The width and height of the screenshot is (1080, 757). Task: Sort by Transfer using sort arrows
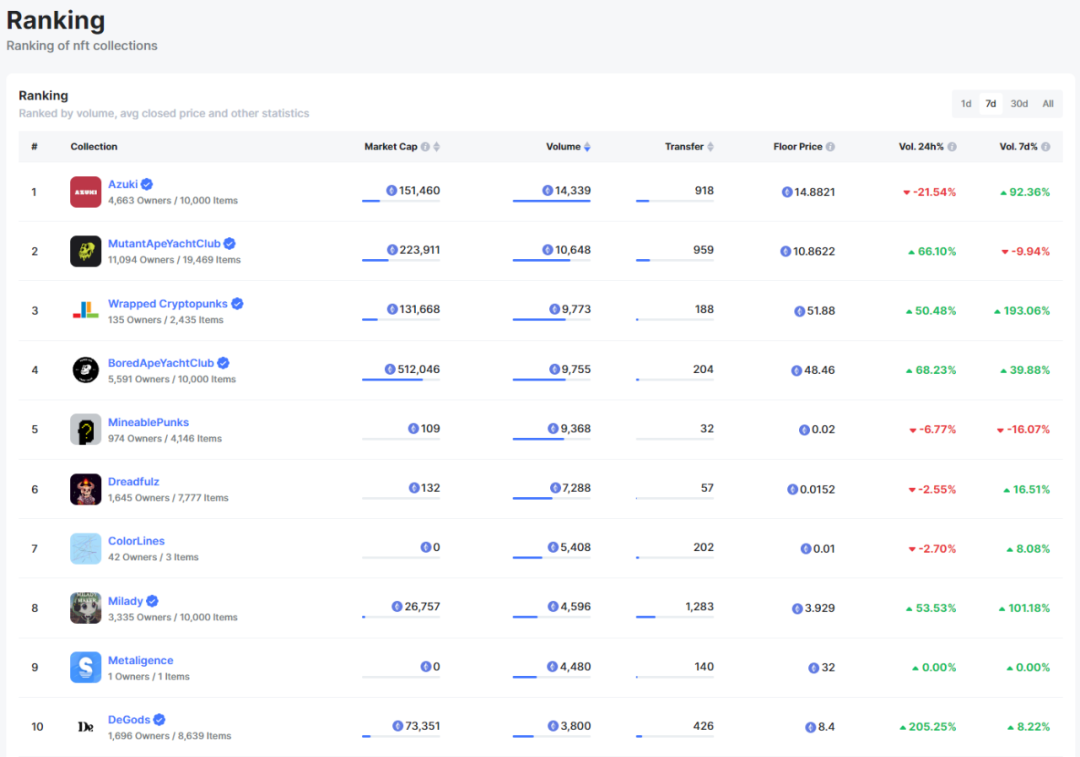tap(710, 147)
